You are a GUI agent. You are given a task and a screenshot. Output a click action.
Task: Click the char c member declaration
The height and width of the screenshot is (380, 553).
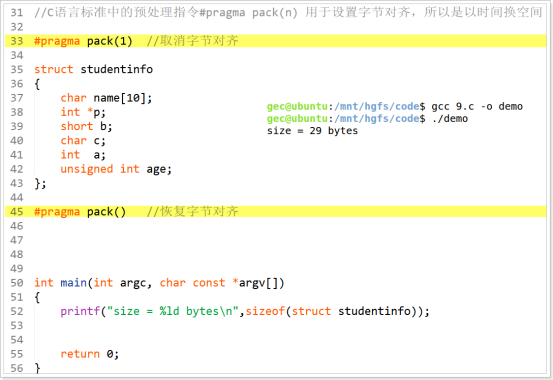click(x=83, y=140)
